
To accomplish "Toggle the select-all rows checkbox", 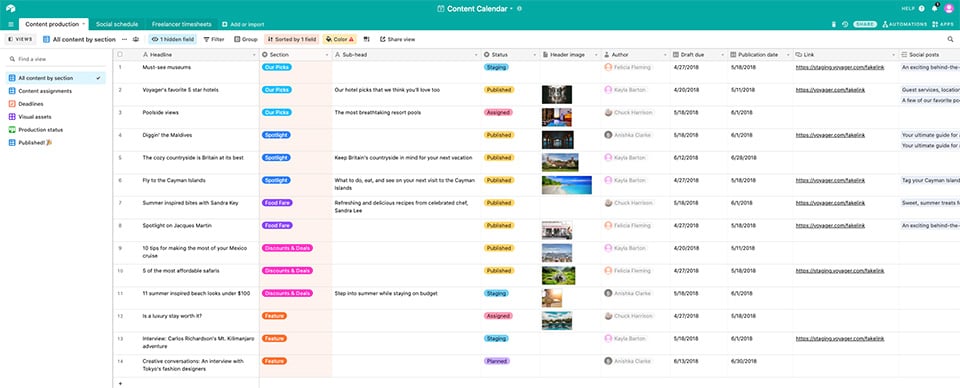I will point(120,54).
